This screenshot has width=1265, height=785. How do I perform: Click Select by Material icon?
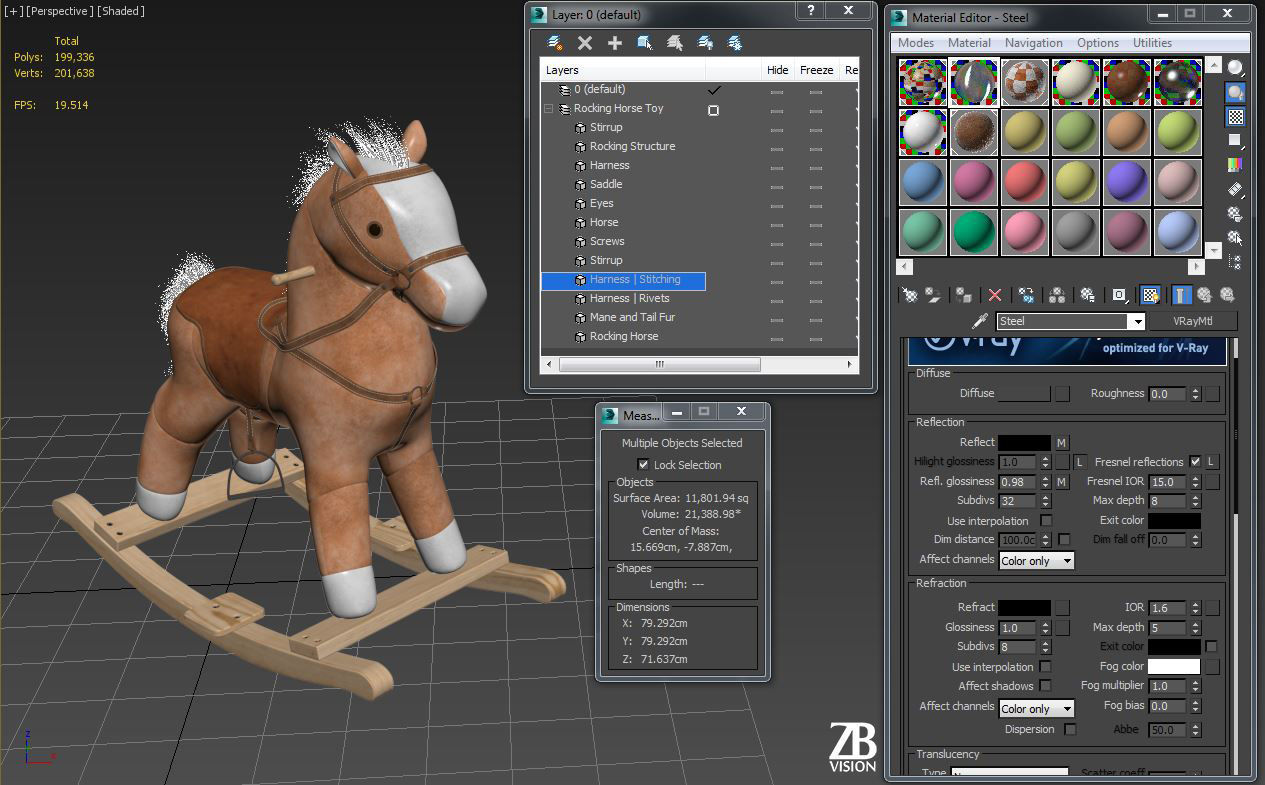click(1236, 237)
